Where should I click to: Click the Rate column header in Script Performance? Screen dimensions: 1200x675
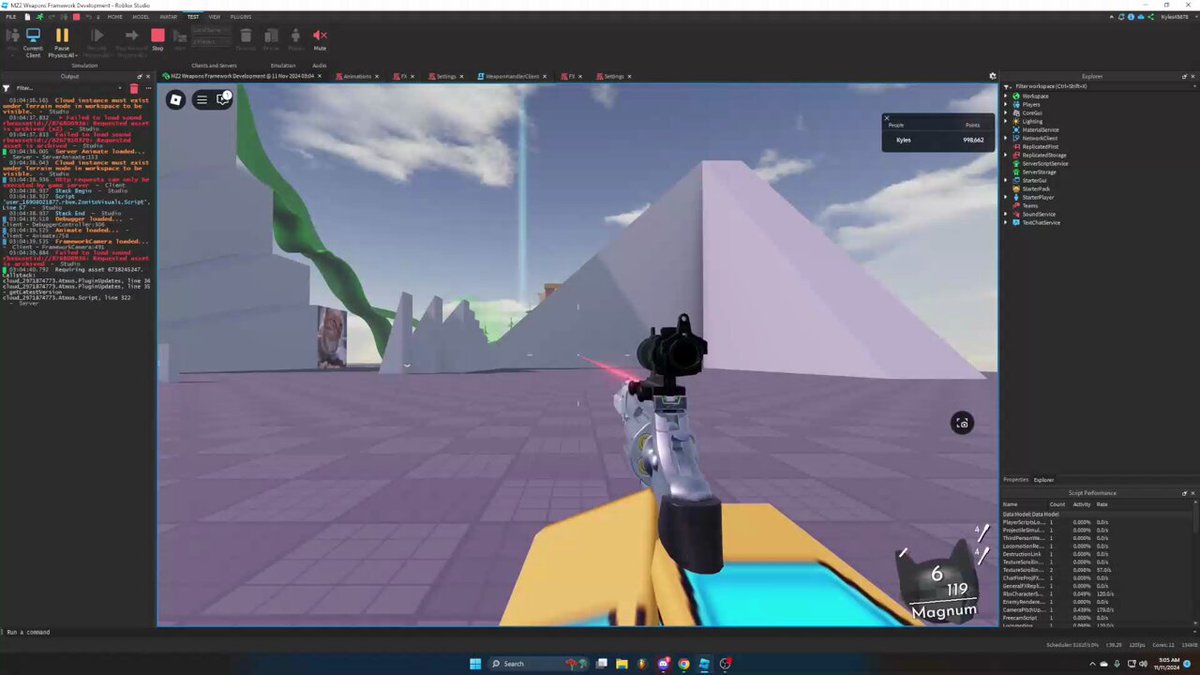pyautogui.click(x=1102, y=504)
